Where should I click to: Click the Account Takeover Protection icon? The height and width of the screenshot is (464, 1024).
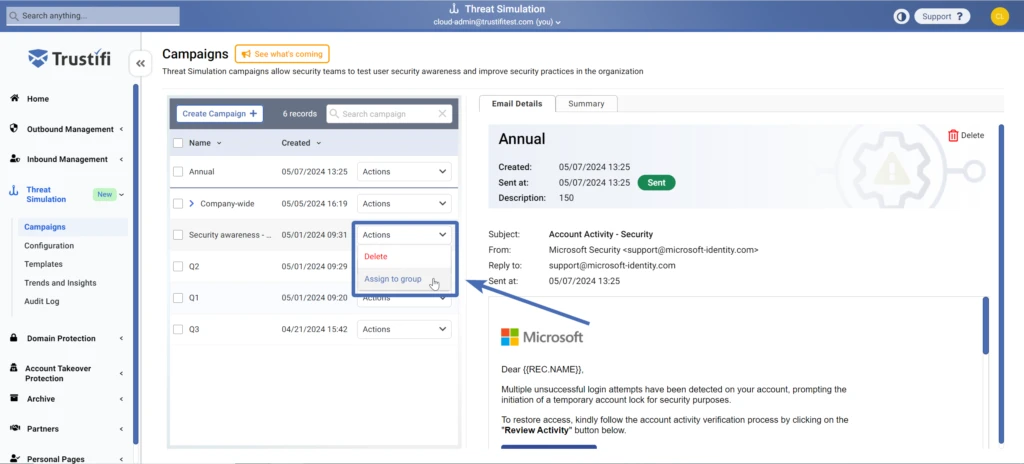(x=14, y=369)
